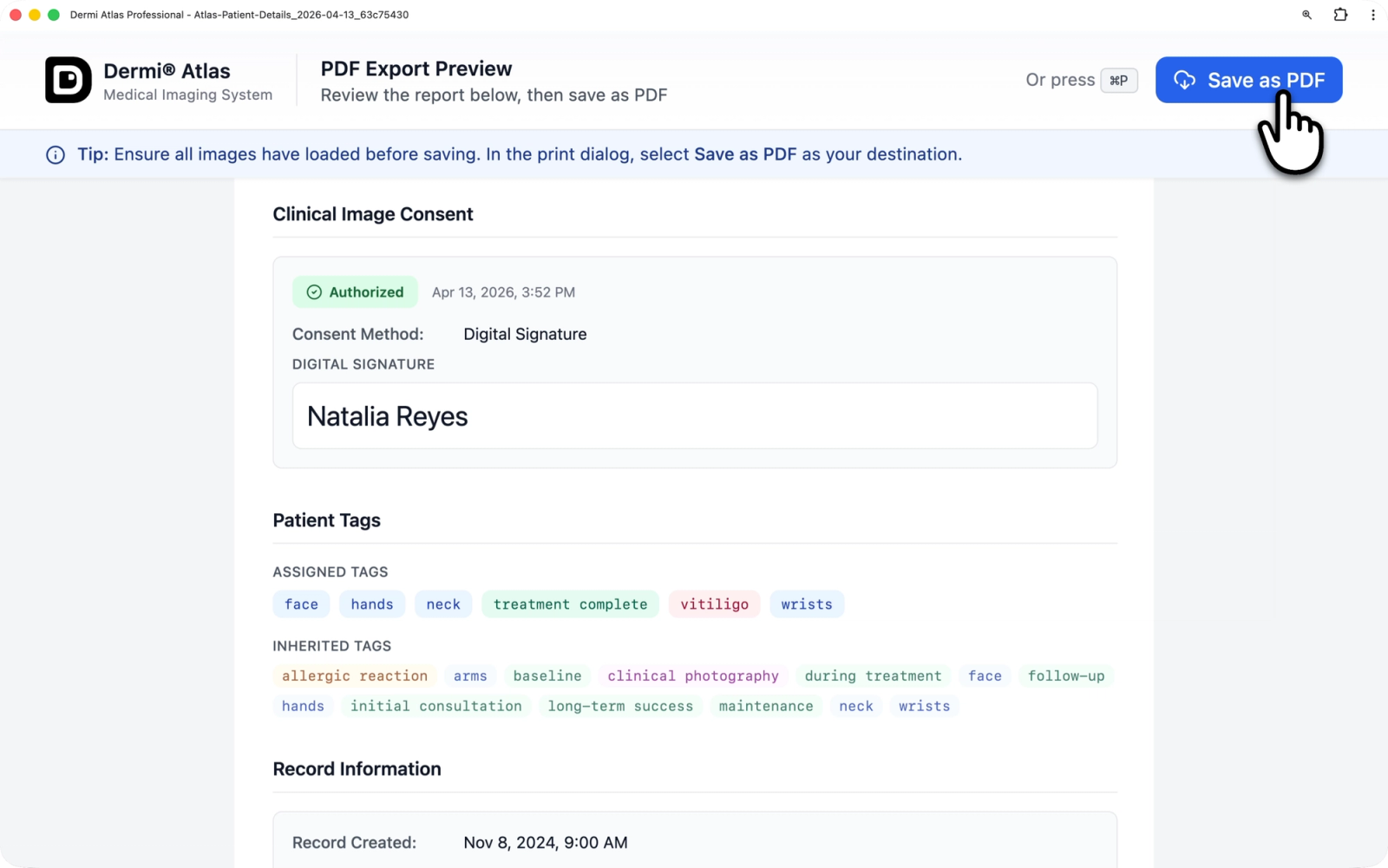
Task: Click the Authorized checkmark badge
Action: click(355, 292)
